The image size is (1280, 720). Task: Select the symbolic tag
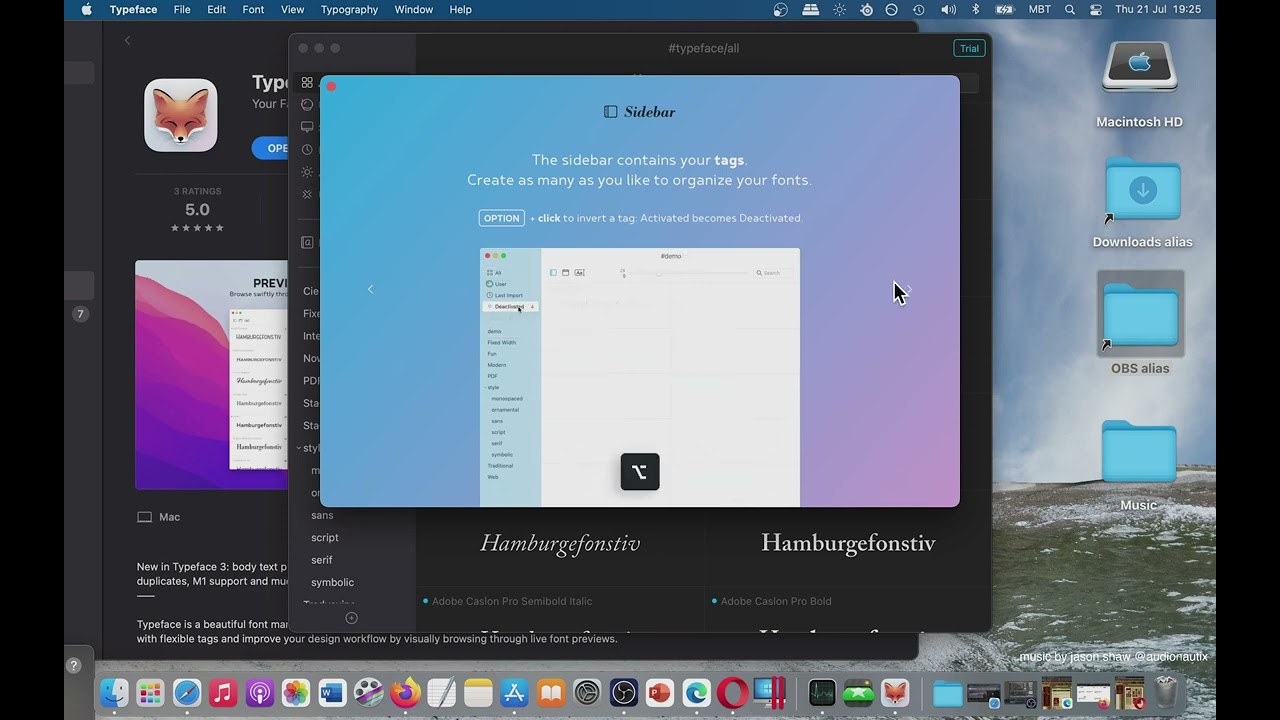(x=332, y=582)
